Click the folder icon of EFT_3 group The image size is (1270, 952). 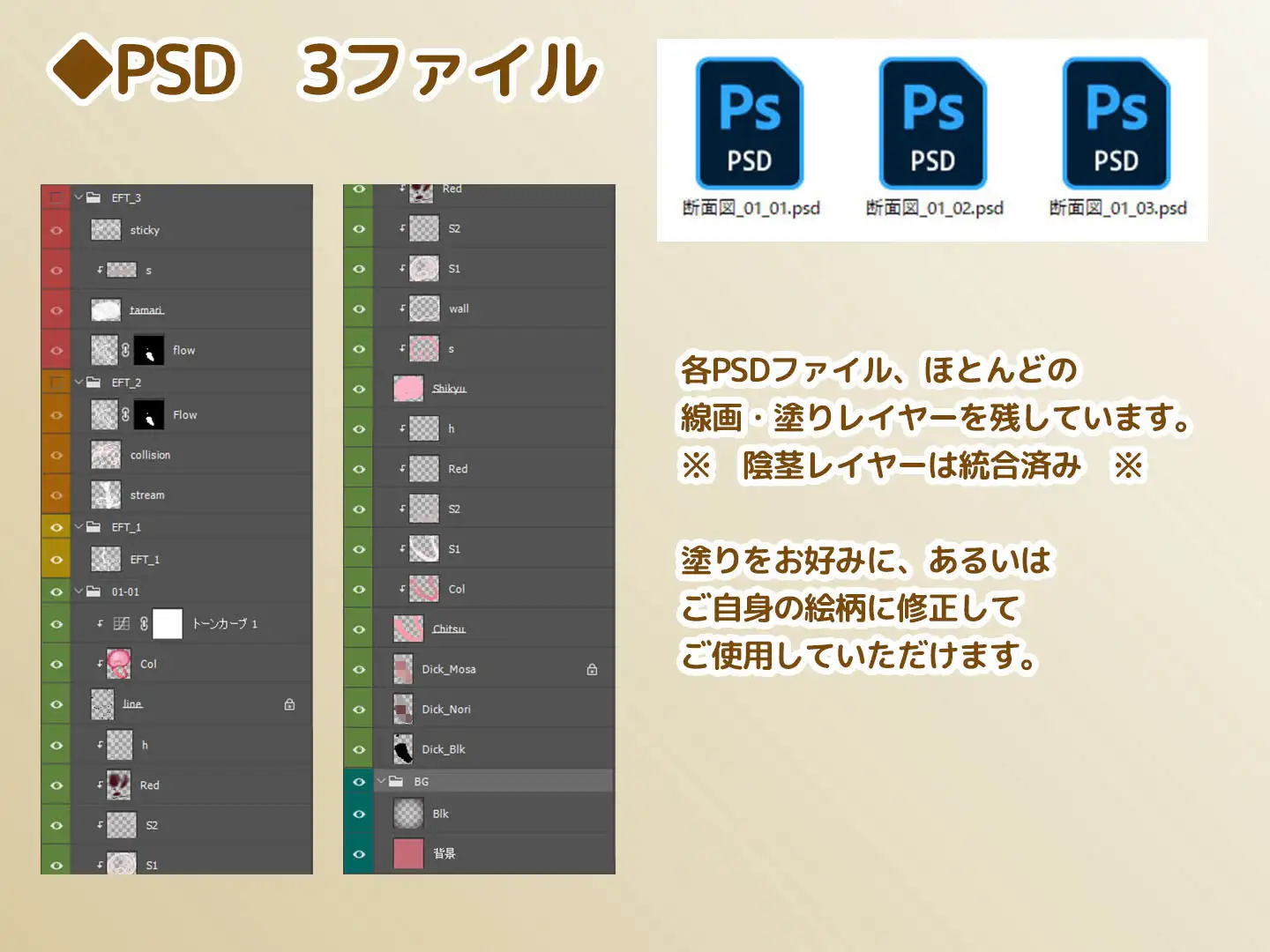click(x=93, y=197)
